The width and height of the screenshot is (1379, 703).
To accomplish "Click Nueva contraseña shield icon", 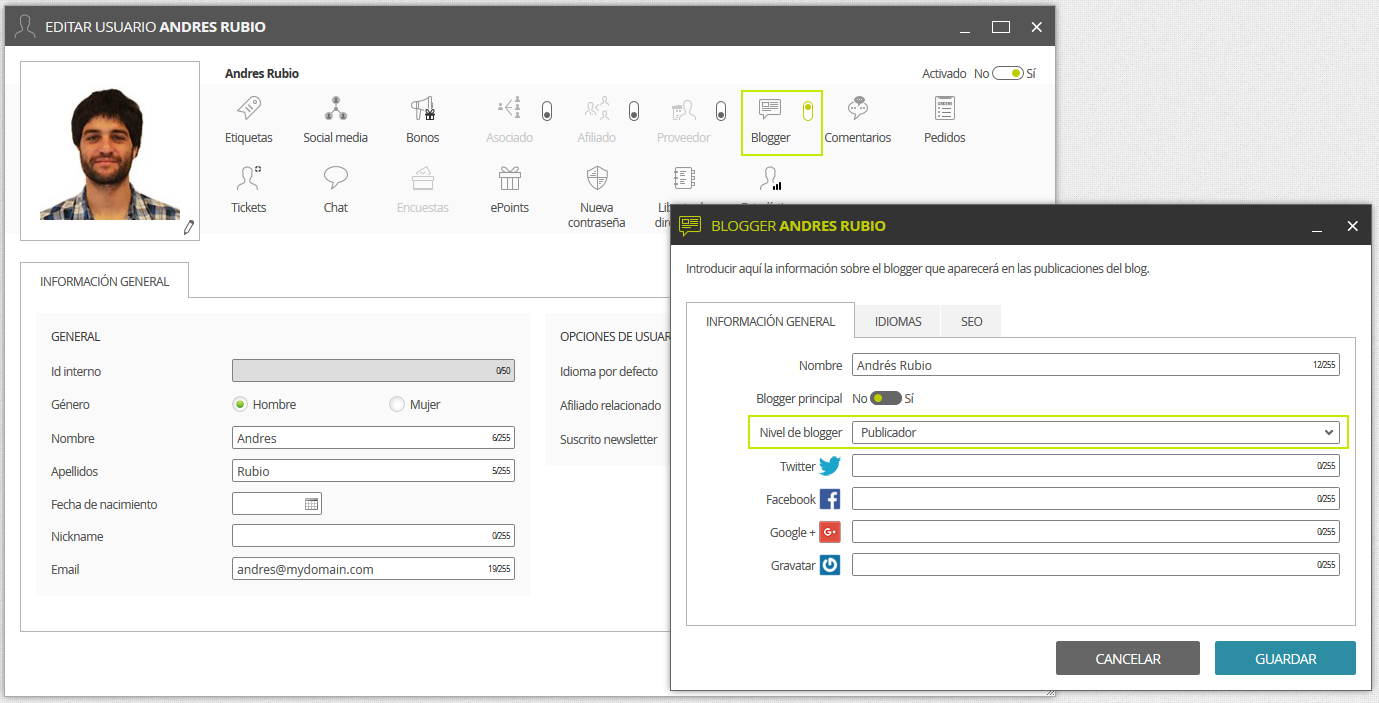I will pyautogui.click(x=597, y=178).
